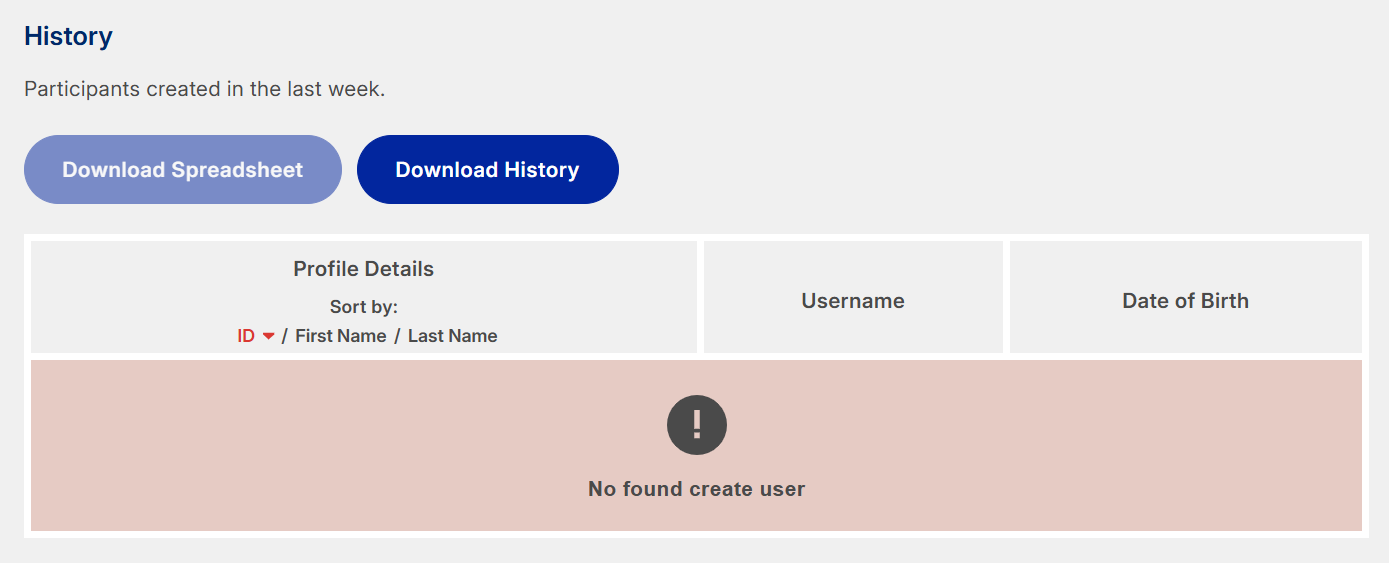1389x563 pixels.
Task: Sort participants by Last Name
Action: pyautogui.click(x=453, y=336)
